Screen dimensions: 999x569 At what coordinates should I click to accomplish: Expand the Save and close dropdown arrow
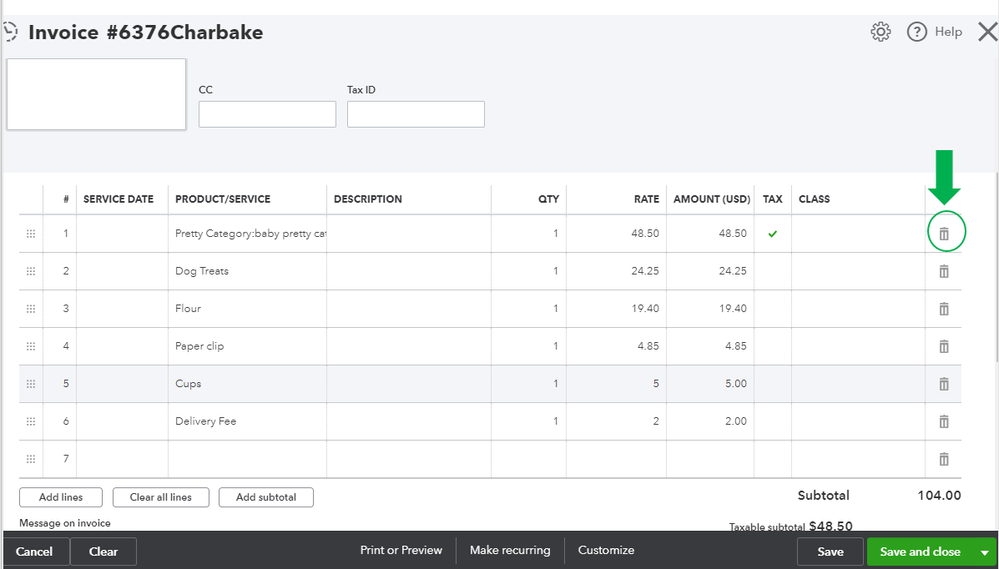(985, 552)
